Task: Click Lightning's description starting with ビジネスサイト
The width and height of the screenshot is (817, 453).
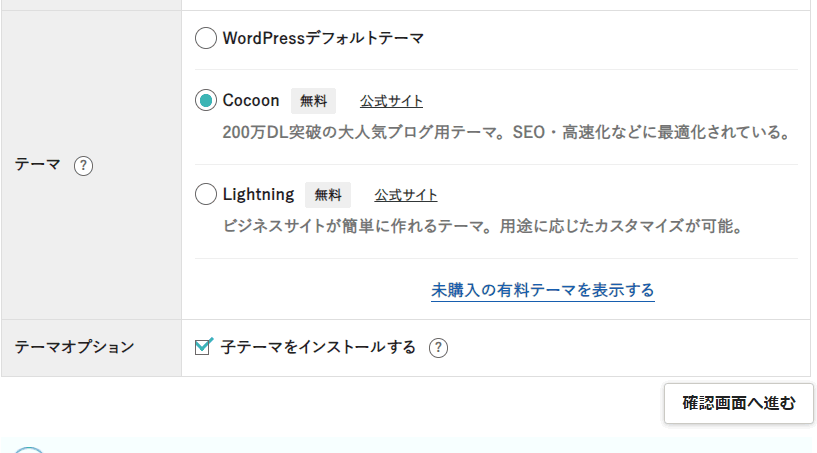Action: click(482, 225)
